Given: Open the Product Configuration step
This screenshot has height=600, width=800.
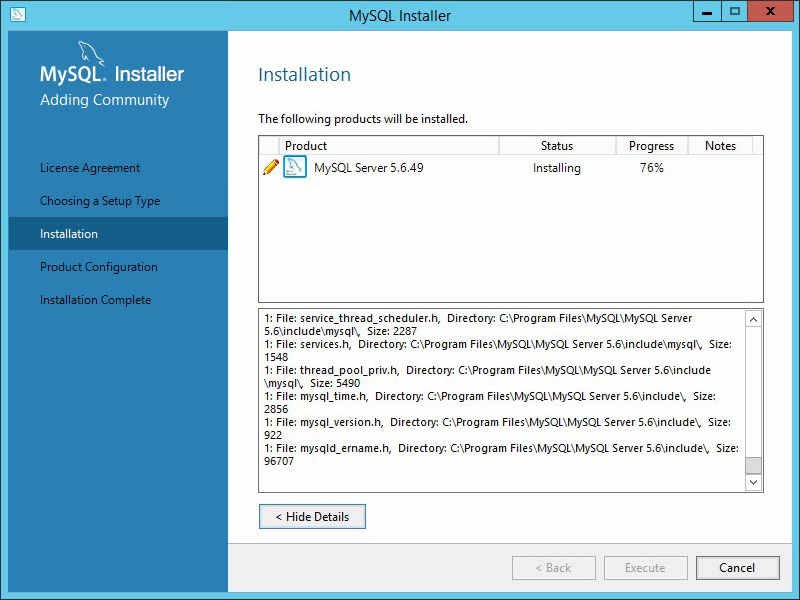Looking at the screenshot, I should tap(98, 267).
